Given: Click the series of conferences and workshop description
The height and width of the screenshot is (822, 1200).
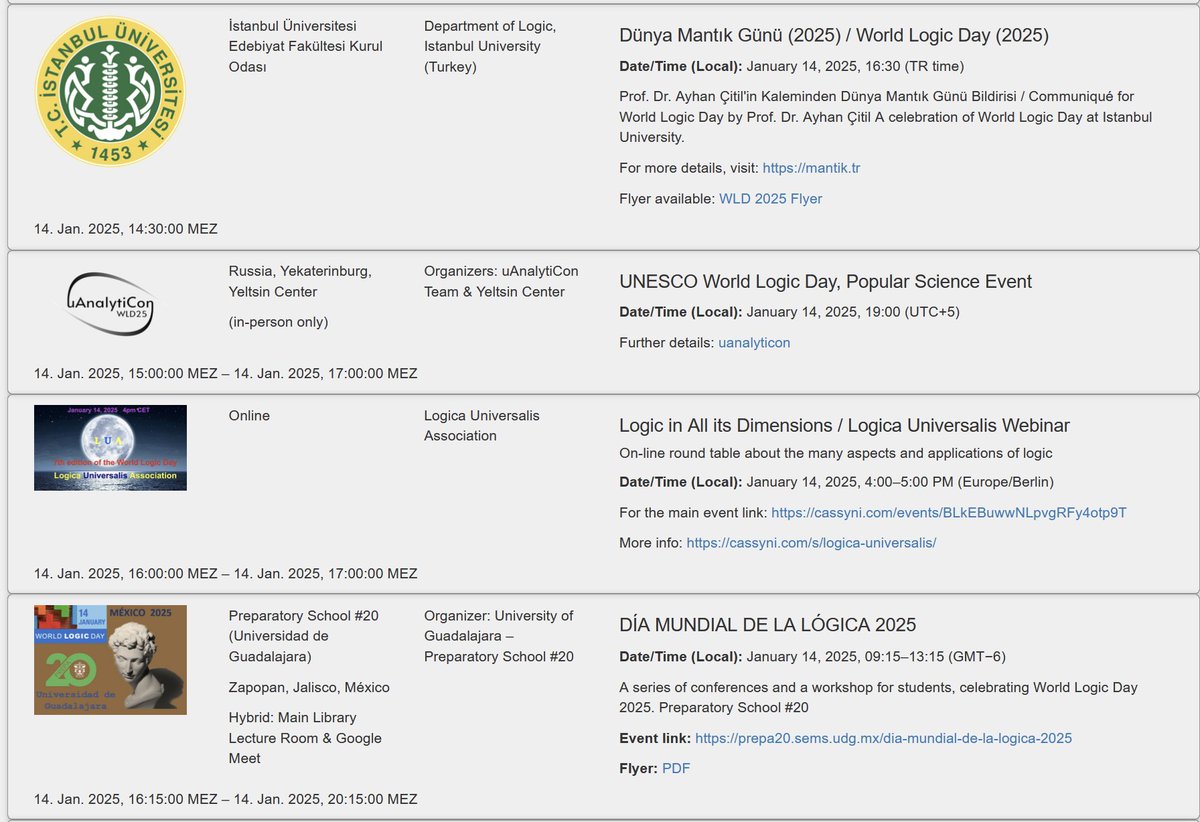Looking at the screenshot, I should pyautogui.click(x=878, y=698).
